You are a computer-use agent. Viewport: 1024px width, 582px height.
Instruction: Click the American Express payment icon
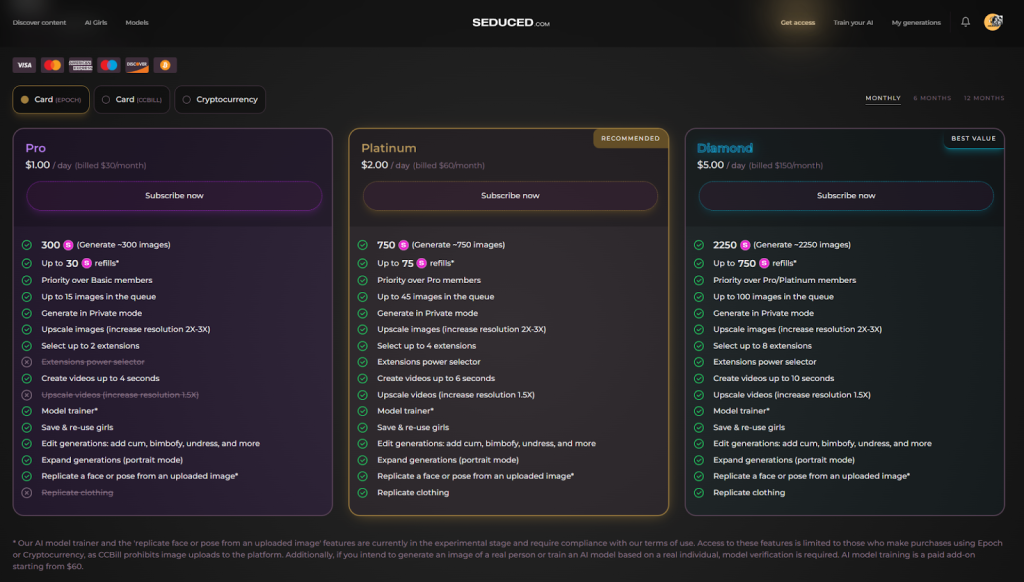coord(80,65)
